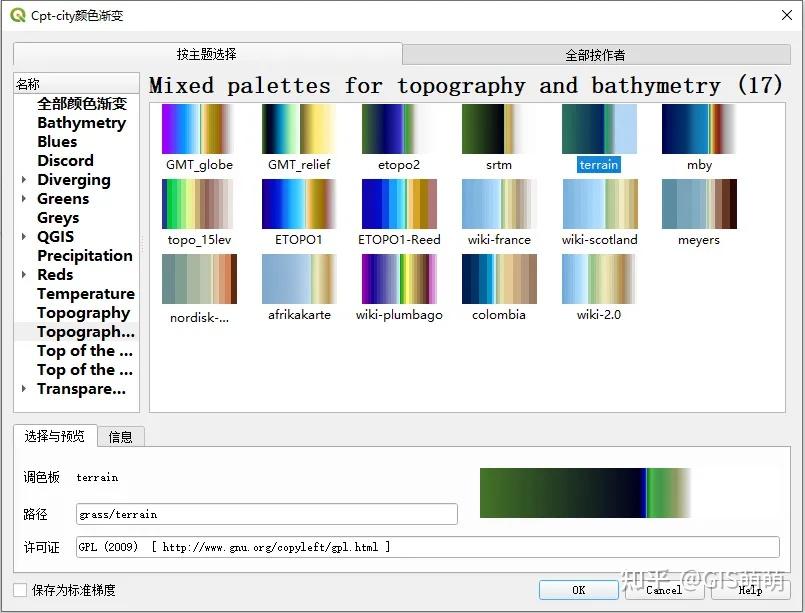Confirm with the OK button
805x613 pixels.
tap(579, 590)
